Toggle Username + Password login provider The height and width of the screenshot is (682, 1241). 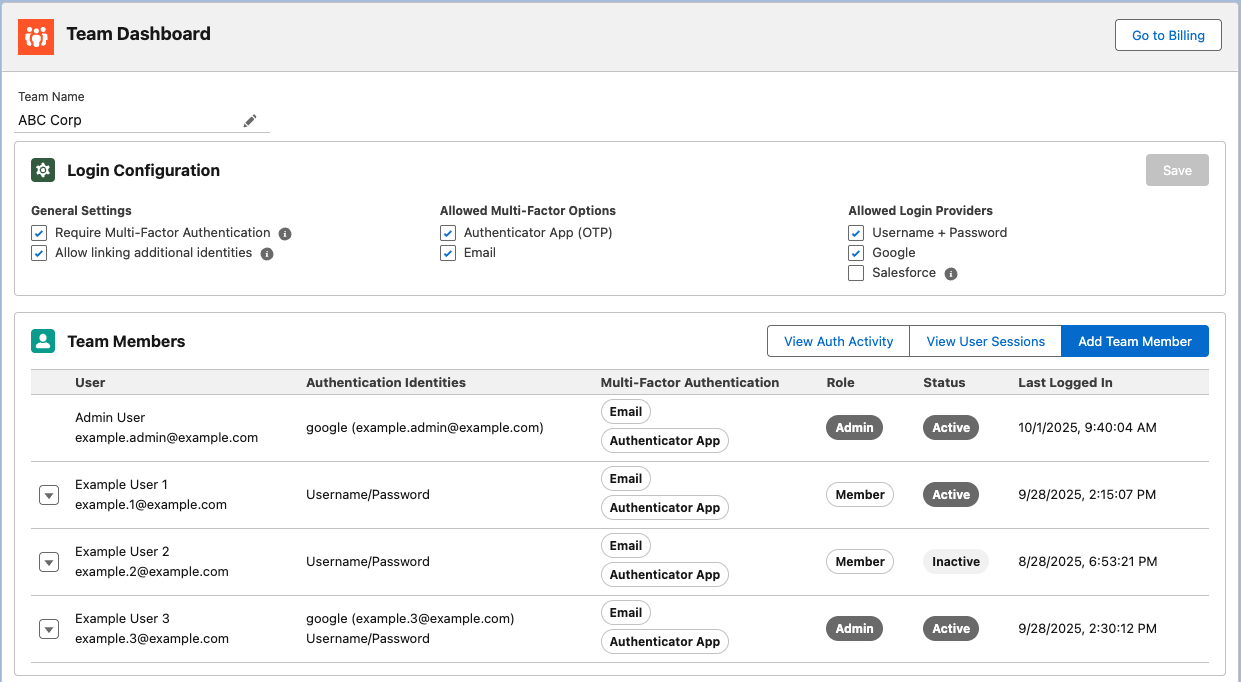pos(856,233)
